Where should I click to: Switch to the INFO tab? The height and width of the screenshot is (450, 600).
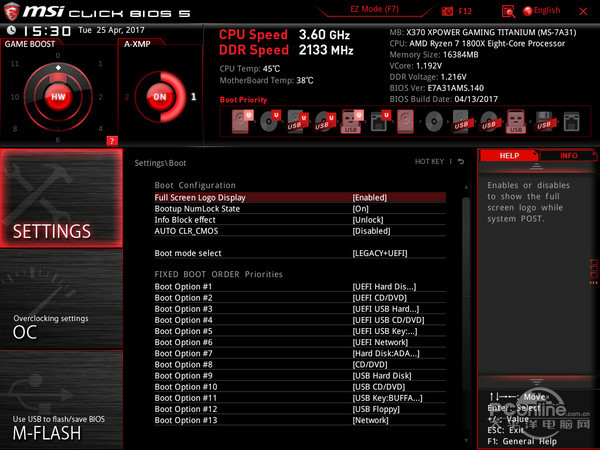coord(569,155)
